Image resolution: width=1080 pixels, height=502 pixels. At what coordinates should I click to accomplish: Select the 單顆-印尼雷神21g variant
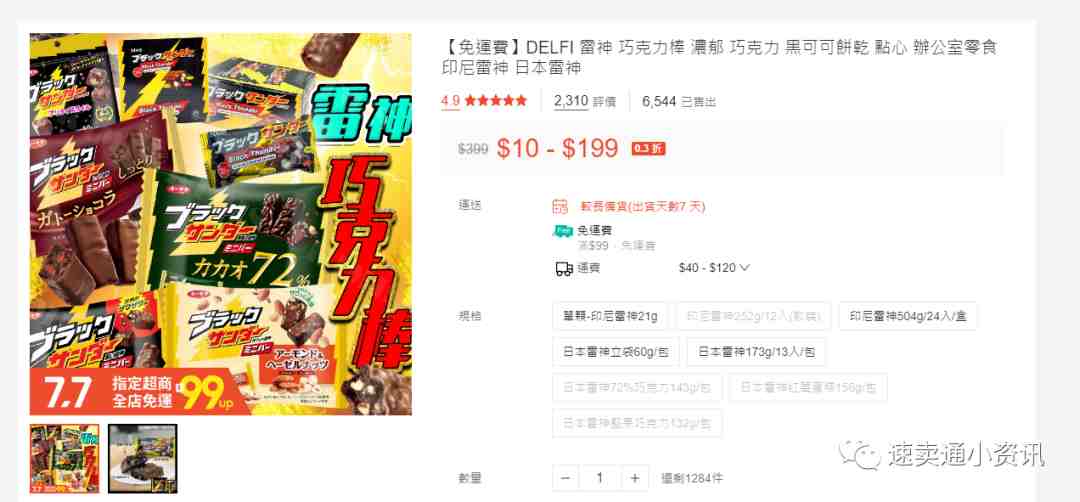click(611, 317)
